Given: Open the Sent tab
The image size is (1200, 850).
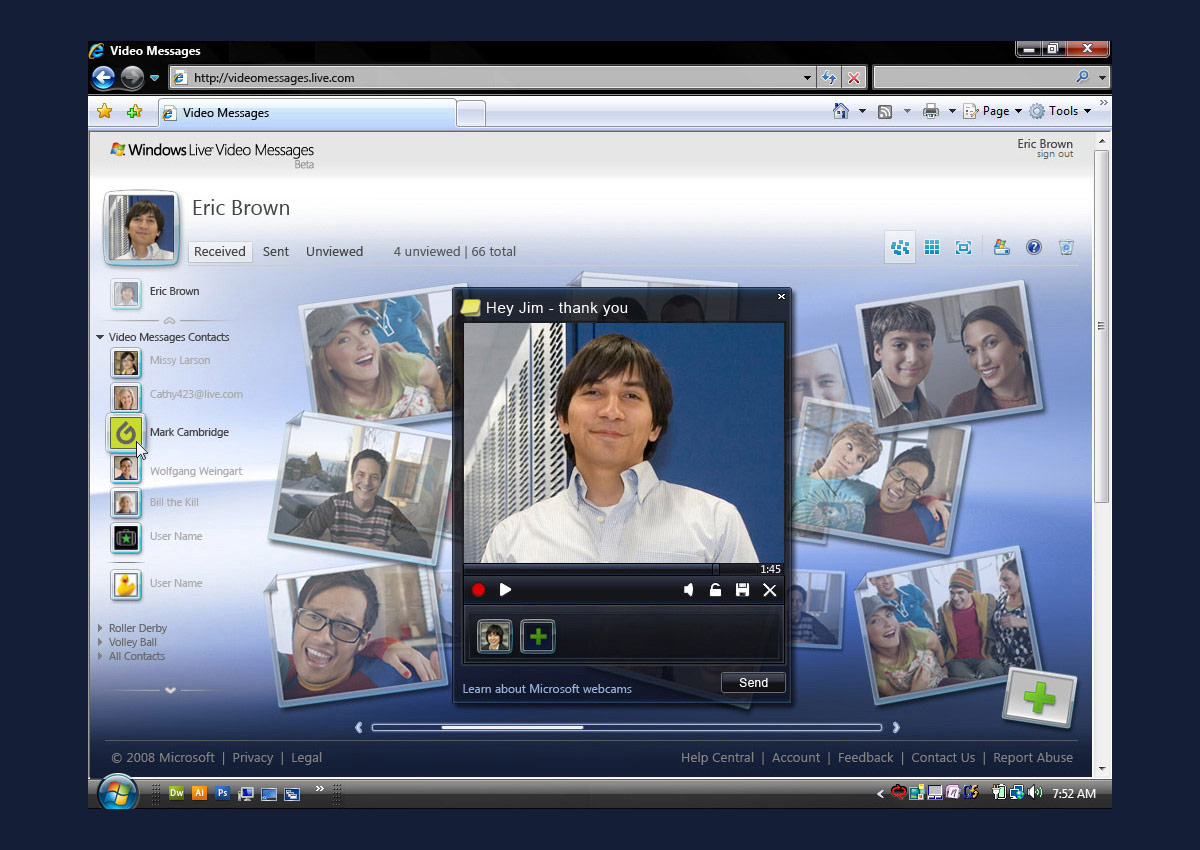Looking at the screenshot, I should pyautogui.click(x=276, y=252).
